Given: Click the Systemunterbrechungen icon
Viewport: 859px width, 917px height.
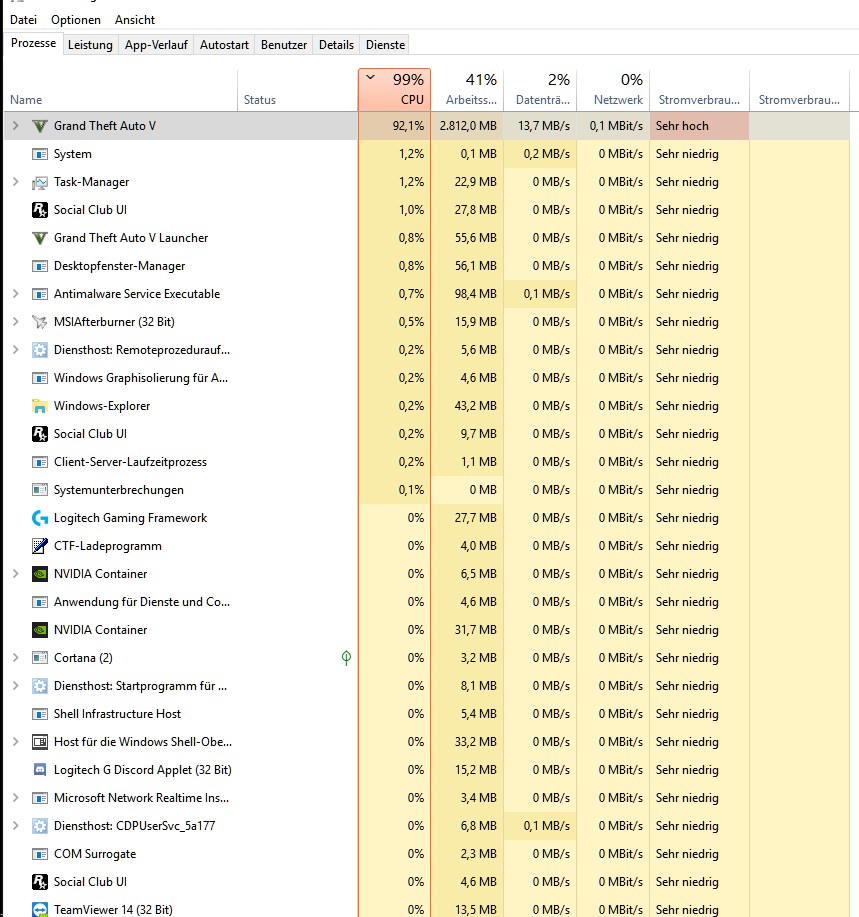Looking at the screenshot, I should (39, 490).
